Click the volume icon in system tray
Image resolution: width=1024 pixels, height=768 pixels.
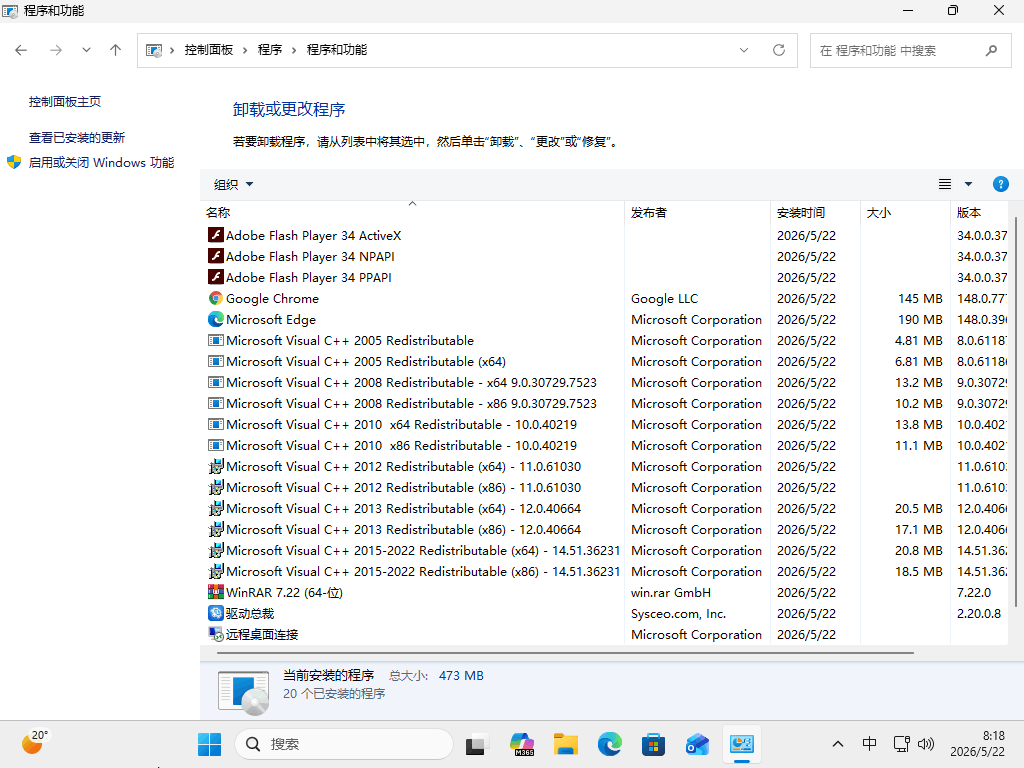(x=926, y=744)
